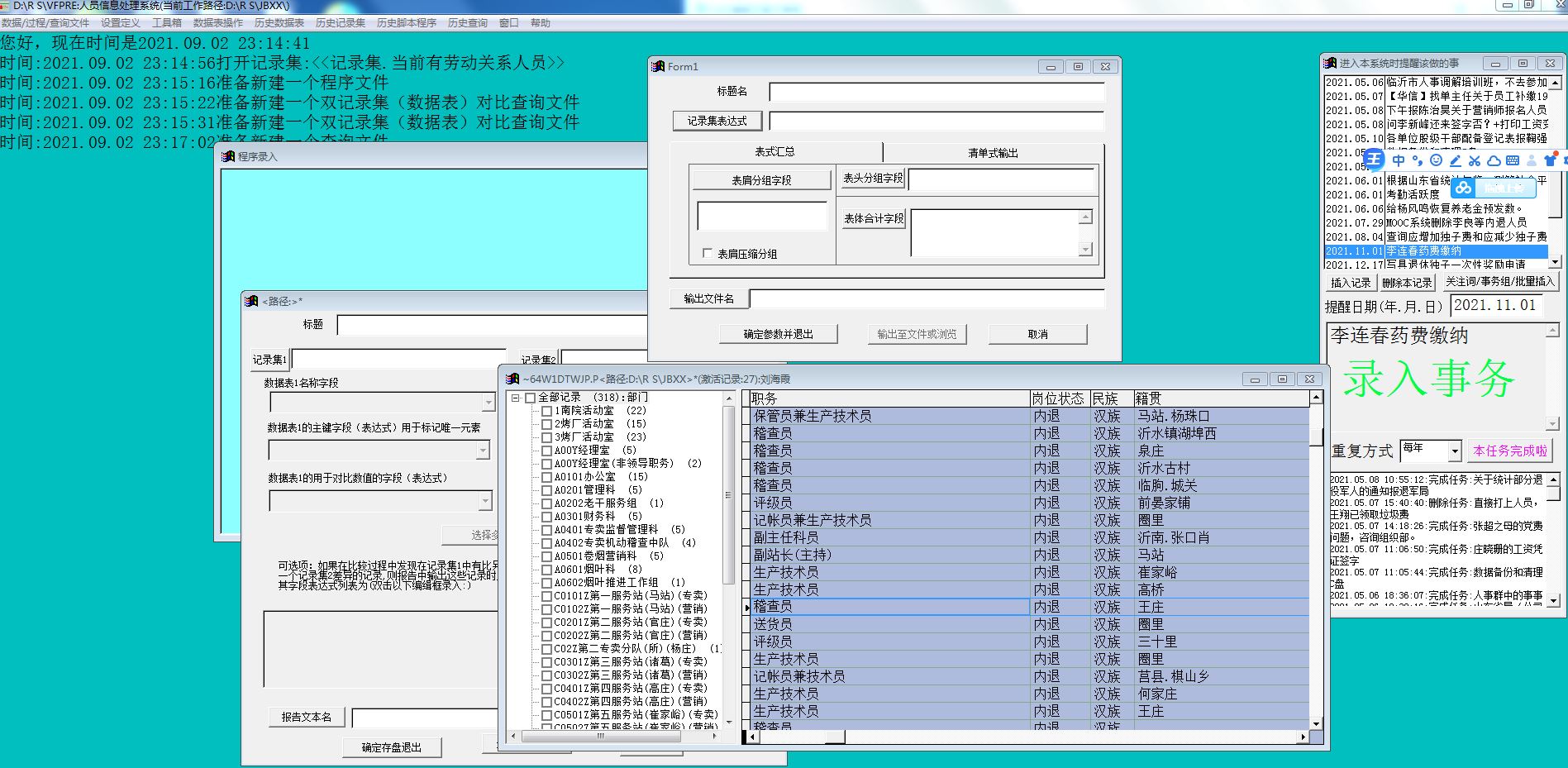The image size is (1568, 768).
Task: Click the 程序录入 window title icon
Action: pos(228,156)
